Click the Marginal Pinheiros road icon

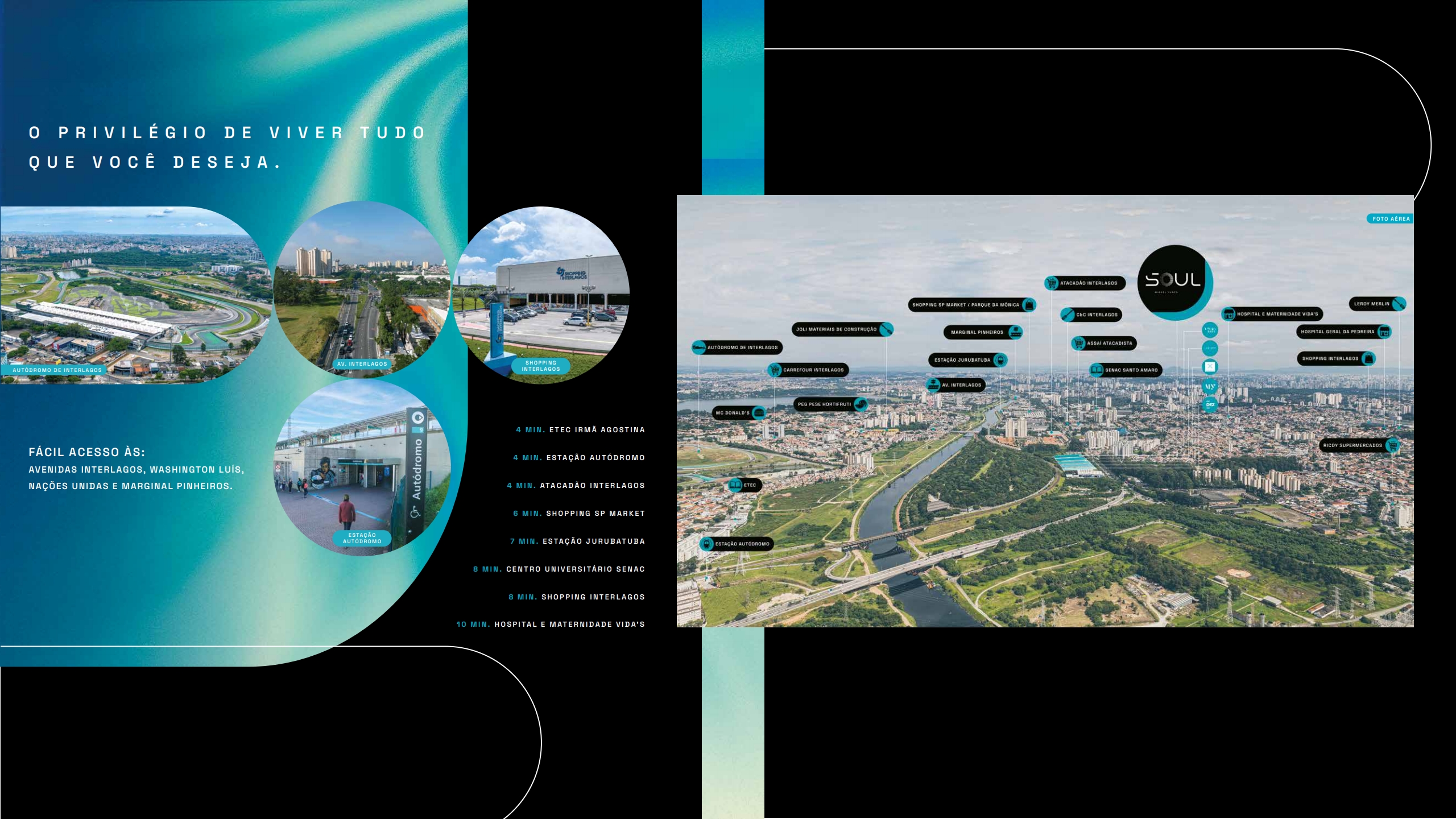click(x=1015, y=332)
